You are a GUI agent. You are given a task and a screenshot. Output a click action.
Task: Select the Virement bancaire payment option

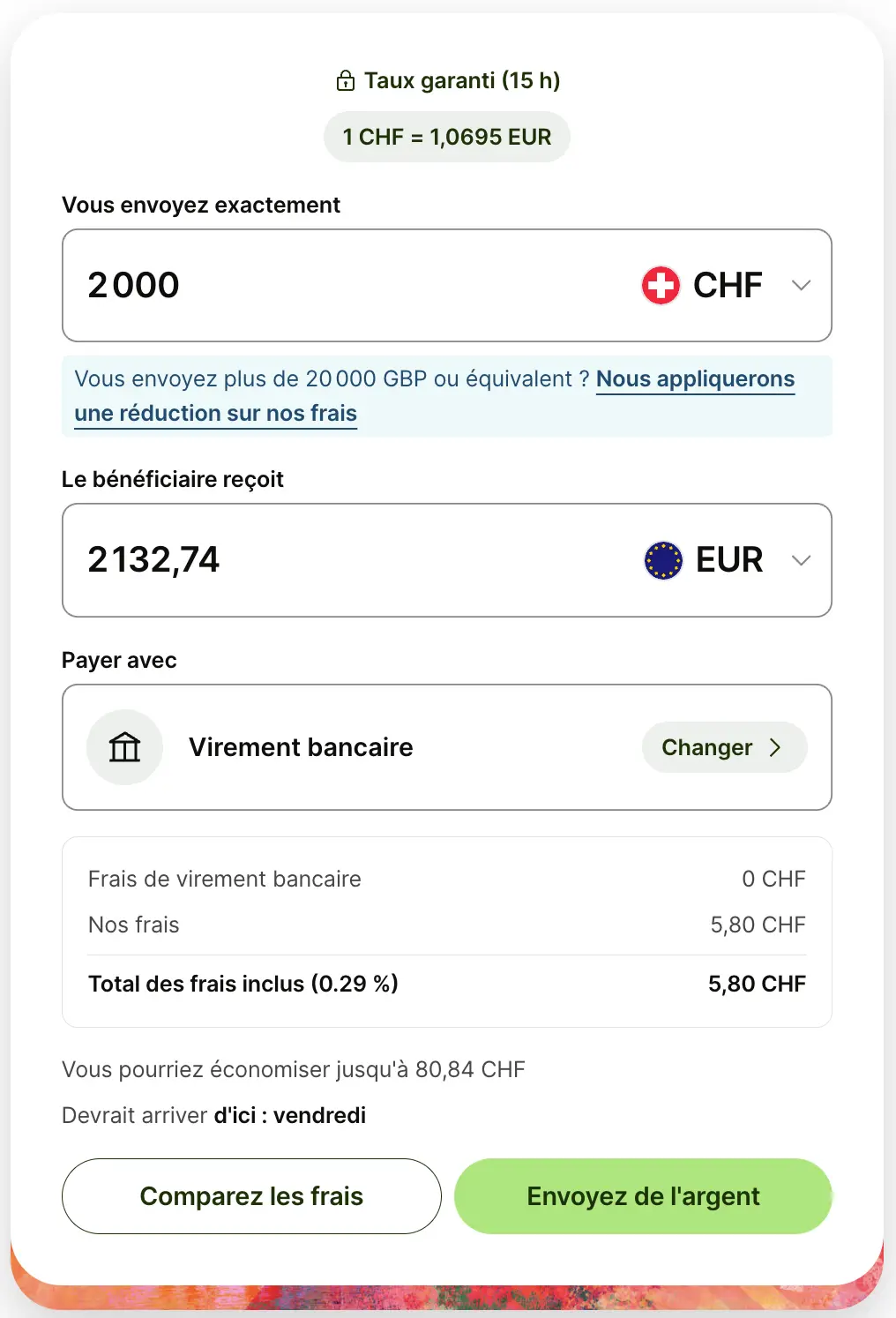point(301,747)
